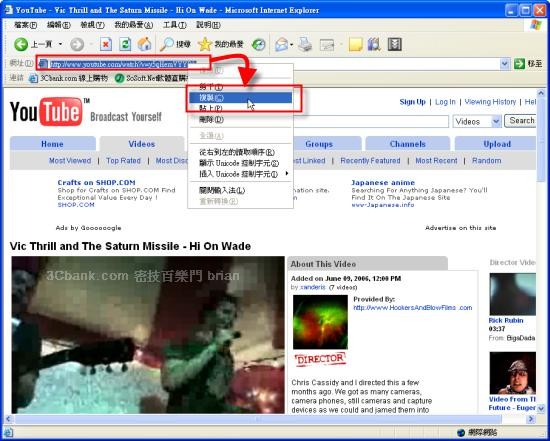Screen dimensions: 550x441
Task: Click the History/Media round green toolbar icon
Action: click(259, 44)
